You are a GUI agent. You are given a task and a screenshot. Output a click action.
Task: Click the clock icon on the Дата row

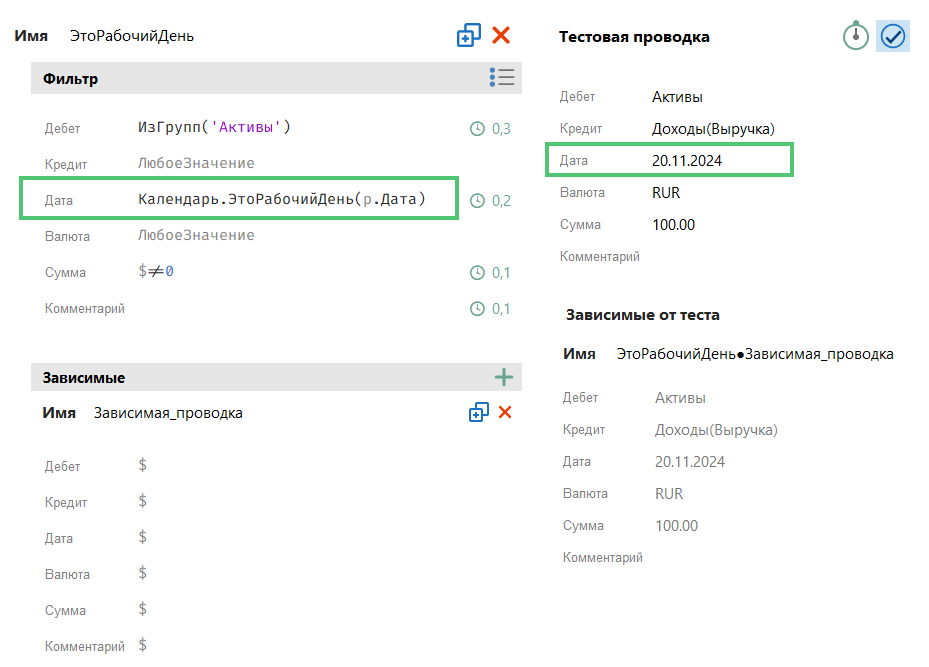pyautogui.click(x=477, y=200)
